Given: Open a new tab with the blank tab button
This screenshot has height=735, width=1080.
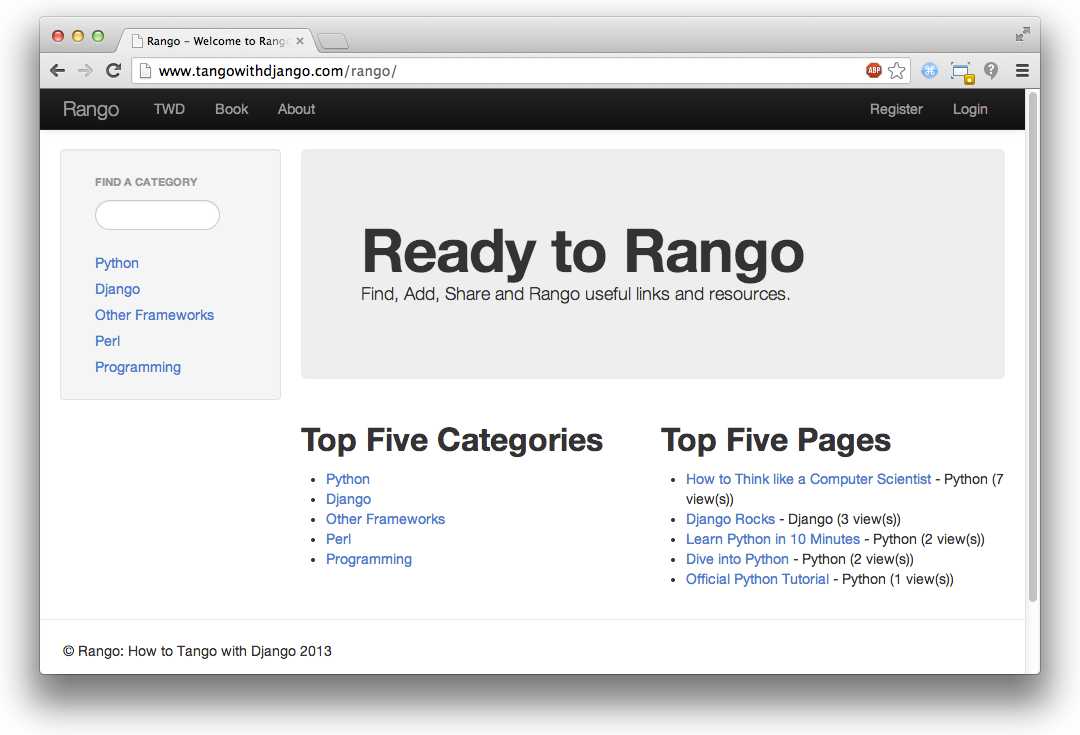Looking at the screenshot, I should pos(334,41).
